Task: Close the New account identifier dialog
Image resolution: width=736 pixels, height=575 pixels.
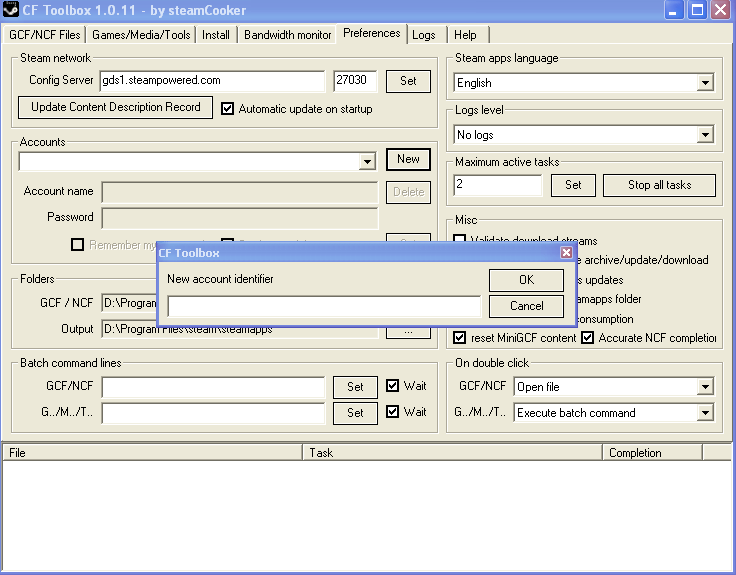Action: [566, 253]
